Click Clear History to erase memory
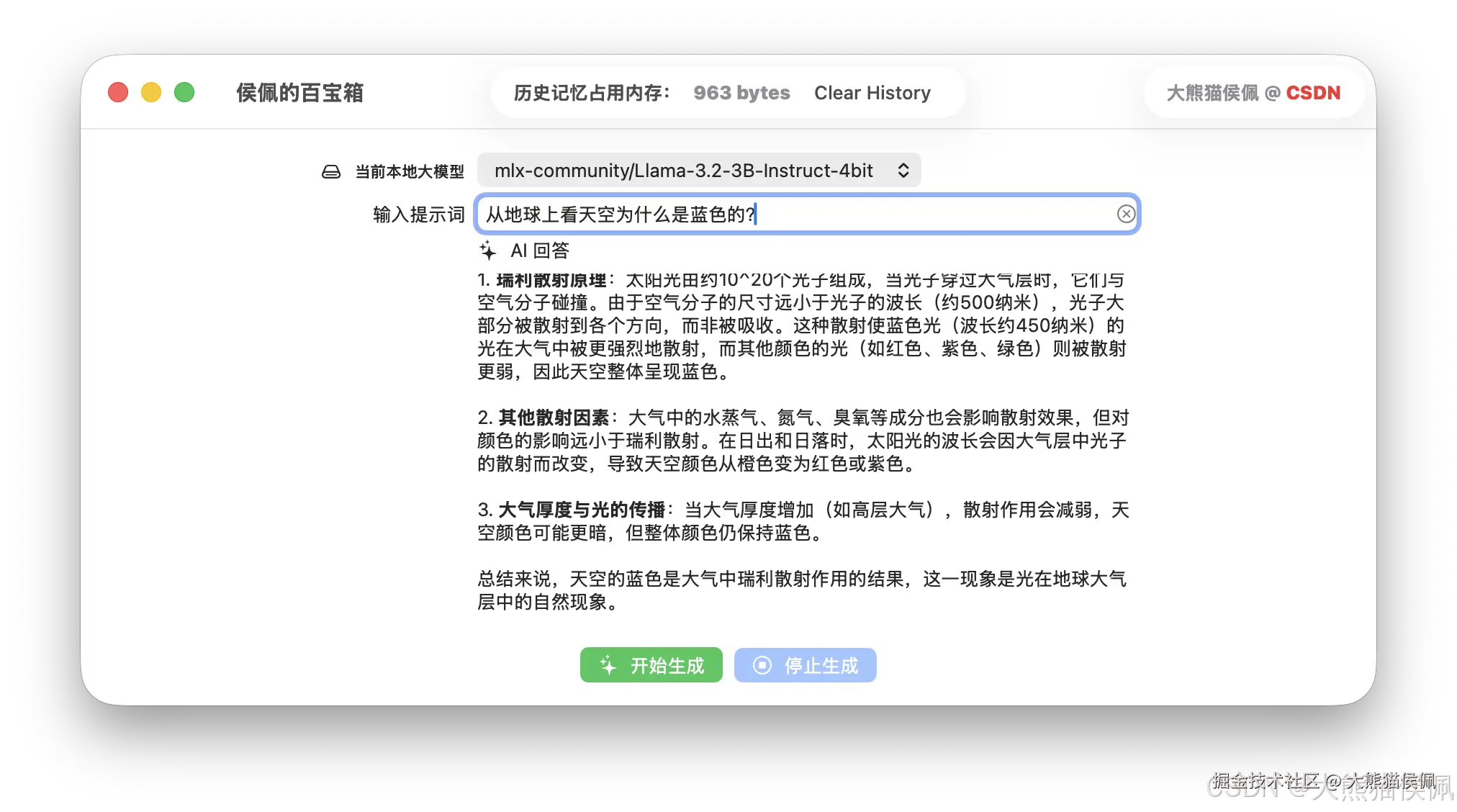The height and width of the screenshot is (812, 1457). pyautogui.click(x=872, y=92)
